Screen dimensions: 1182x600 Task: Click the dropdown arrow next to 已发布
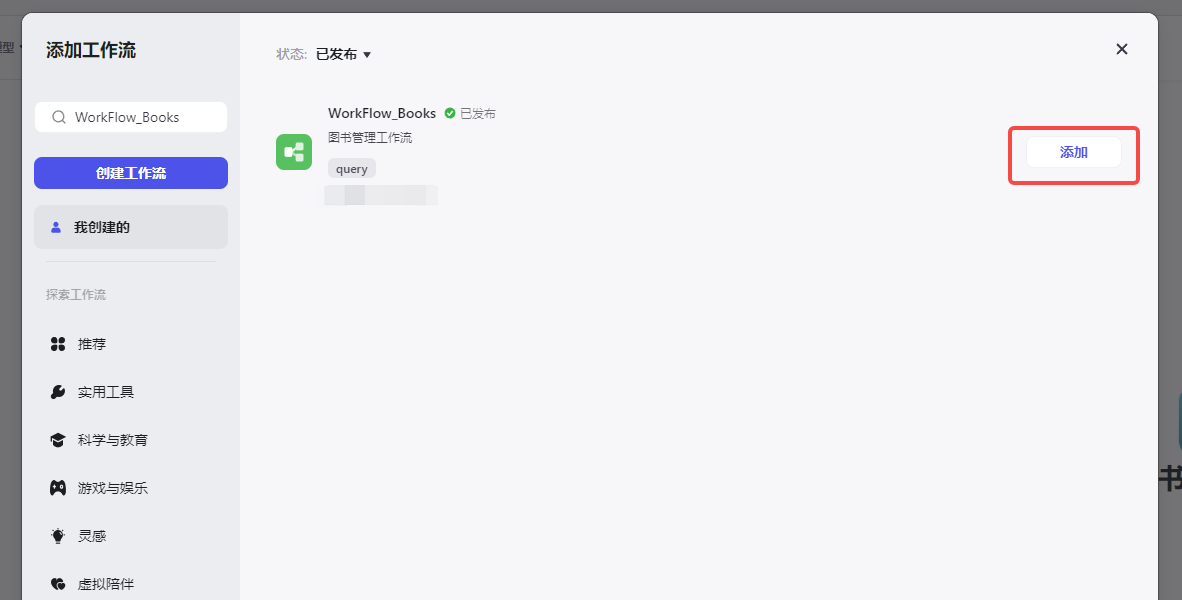click(x=367, y=54)
